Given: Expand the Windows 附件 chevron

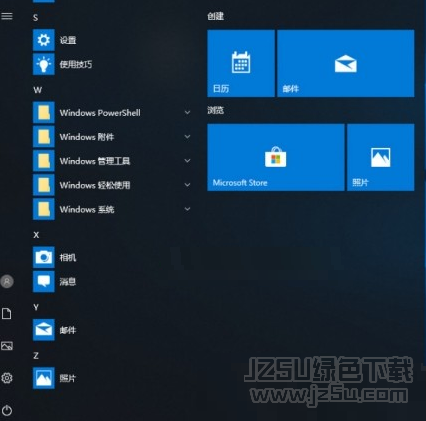Looking at the screenshot, I should pyautogui.click(x=188, y=137).
